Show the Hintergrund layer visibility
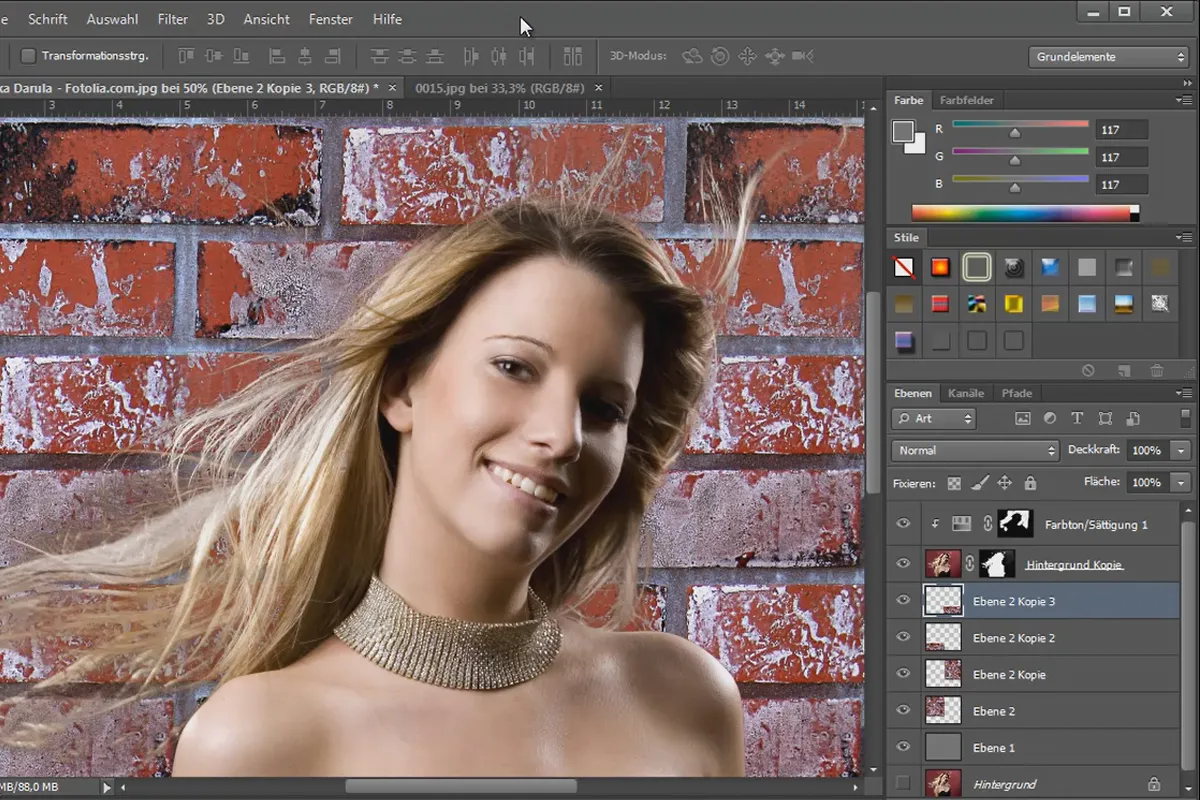Screen dimensions: 1200x800 (x=904, y=784)
